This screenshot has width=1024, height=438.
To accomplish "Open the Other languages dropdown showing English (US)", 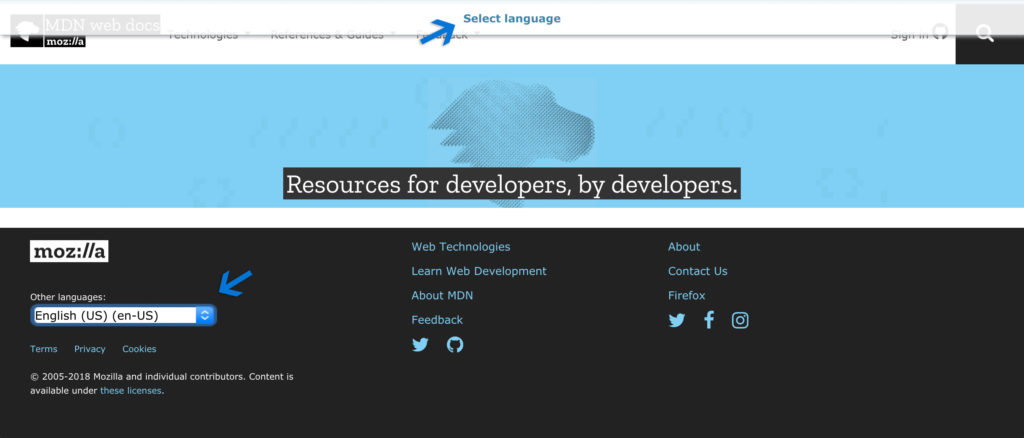I will pyautogui.click(x=123, y=316).
